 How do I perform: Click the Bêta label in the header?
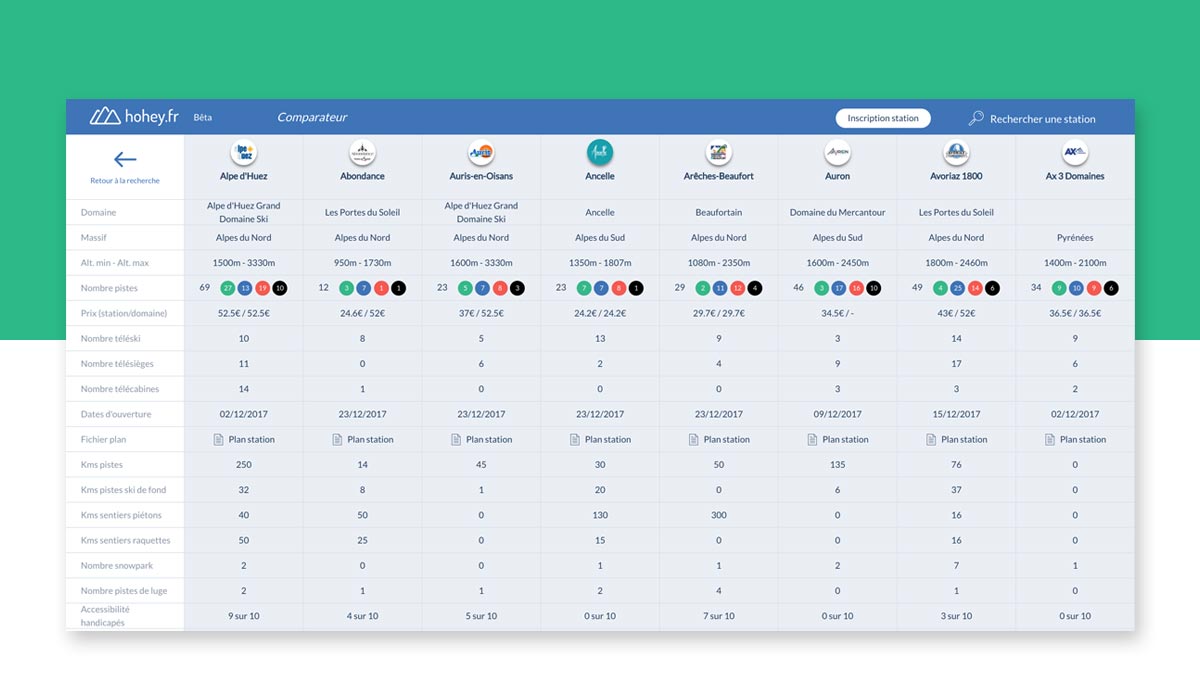203,117
